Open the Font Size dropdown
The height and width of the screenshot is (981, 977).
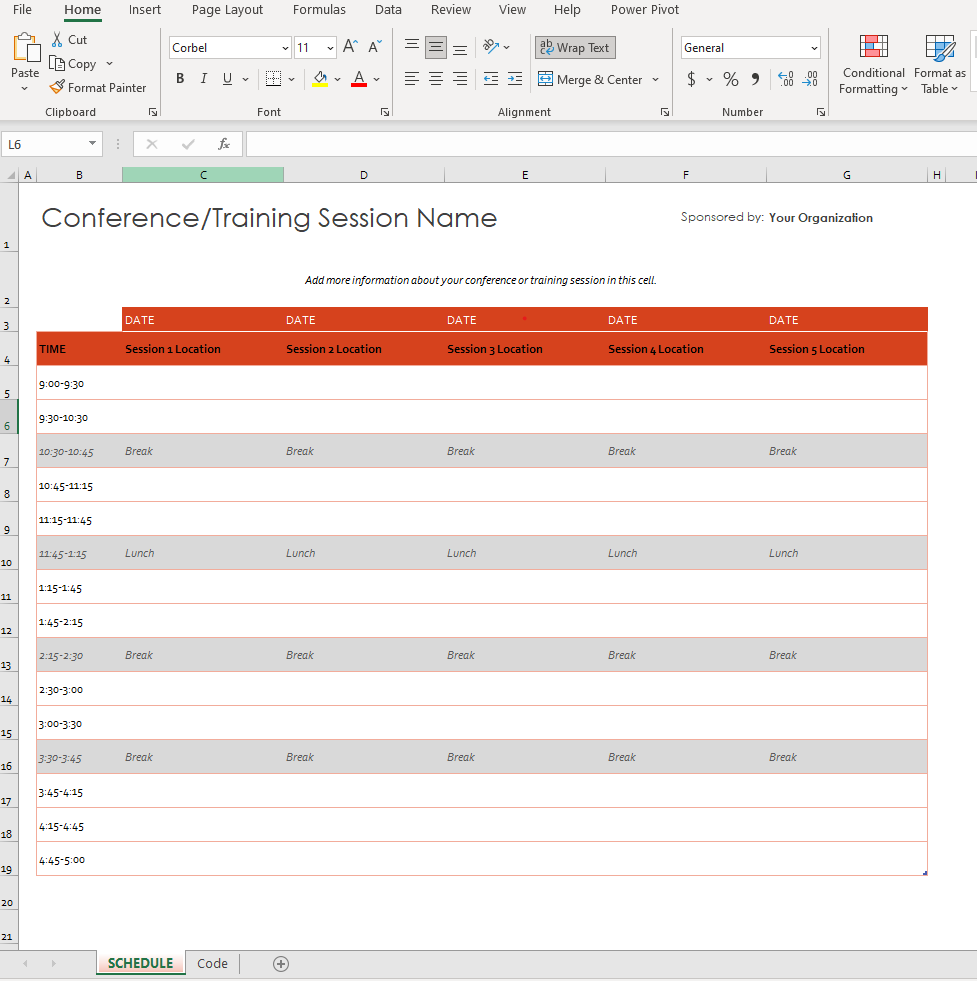click(331, 47)
